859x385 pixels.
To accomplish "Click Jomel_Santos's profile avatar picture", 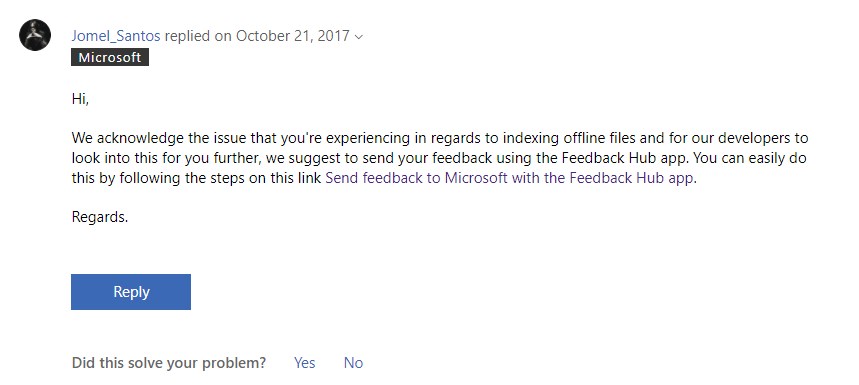I will (35, 35).
